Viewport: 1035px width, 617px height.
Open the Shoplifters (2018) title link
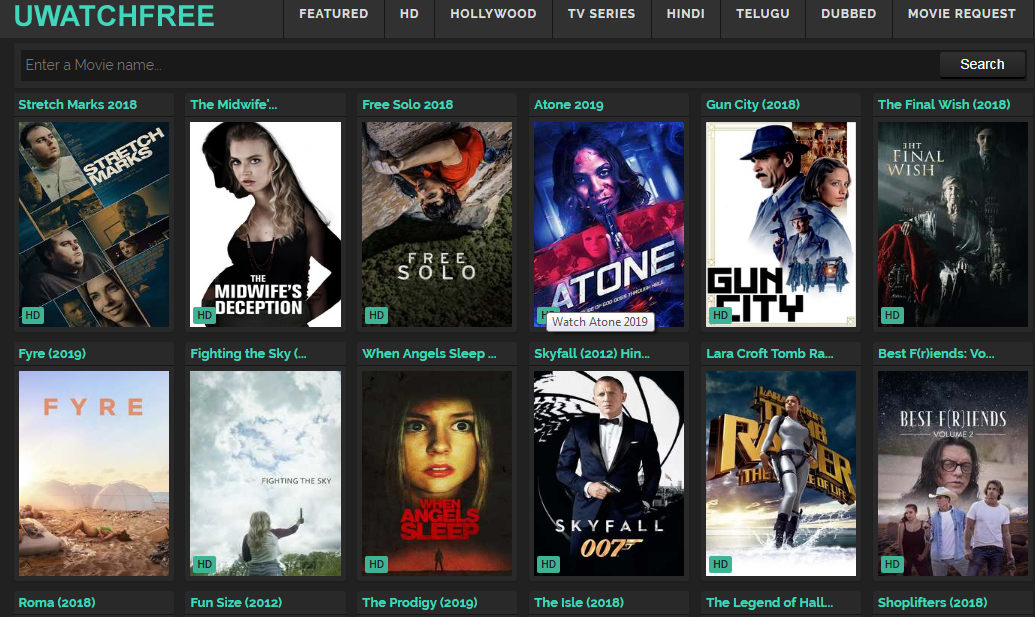(x=933, y=602)
